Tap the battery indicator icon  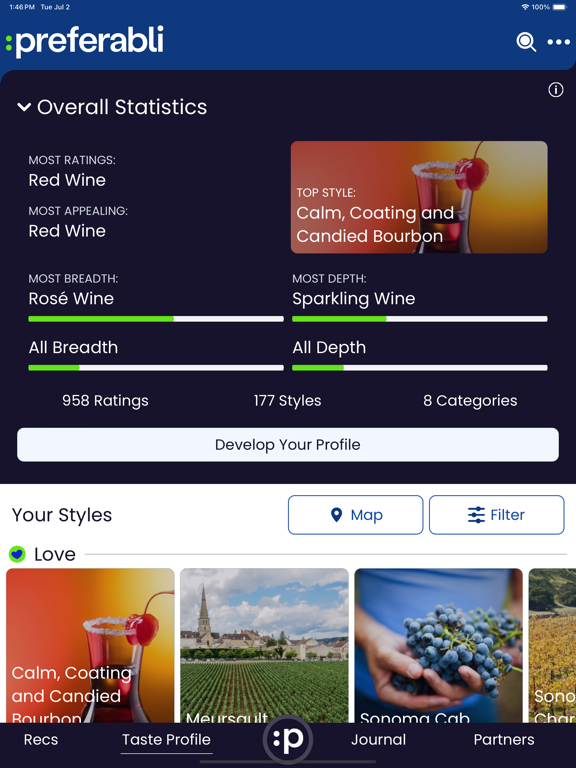point(559,7)
